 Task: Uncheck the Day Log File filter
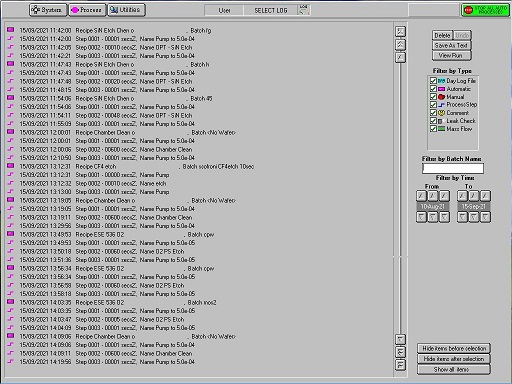[x=433, y=81]
